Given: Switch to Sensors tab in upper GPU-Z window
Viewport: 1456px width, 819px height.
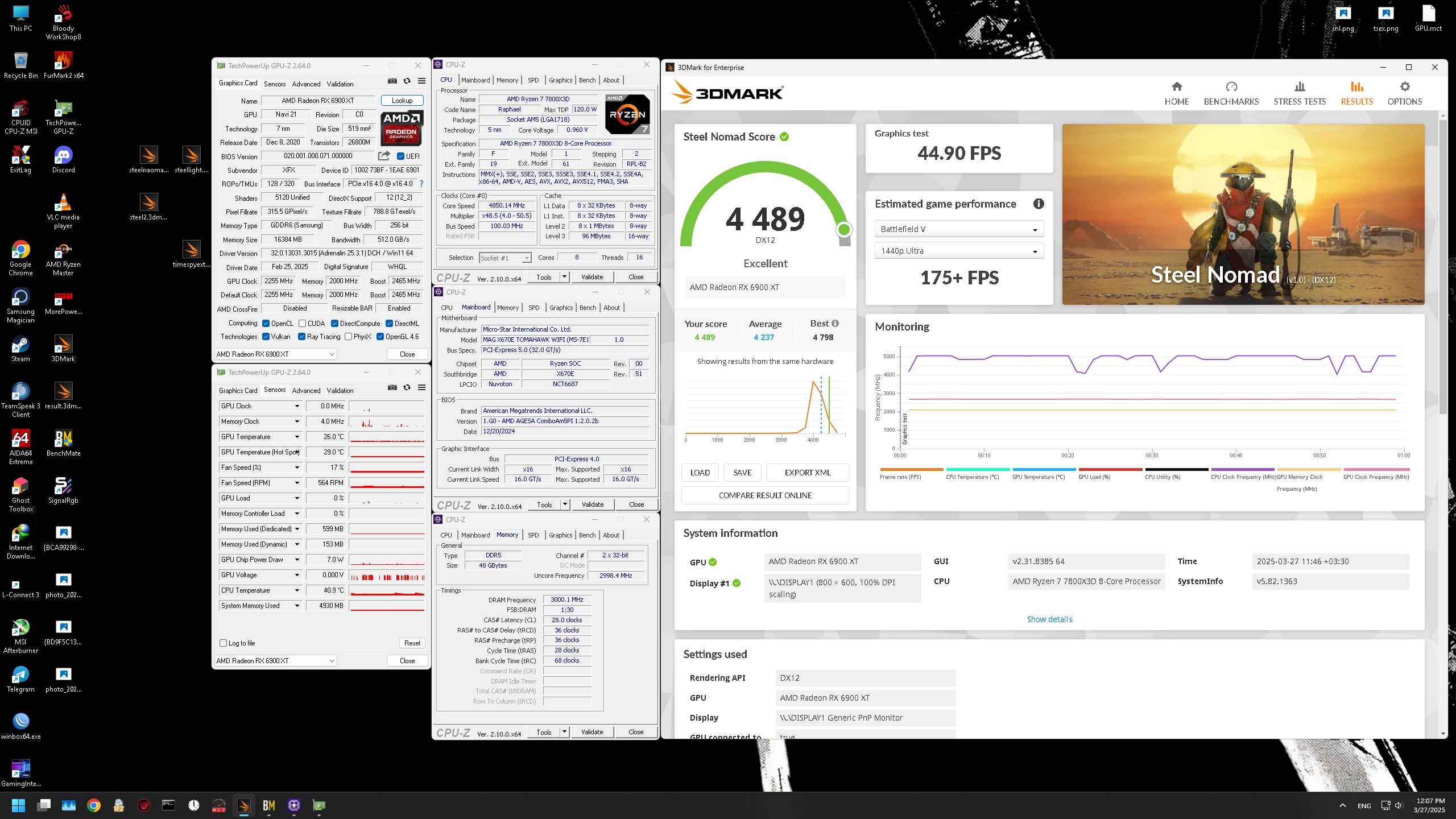Looking at the screenshot, I should (275, 84).
